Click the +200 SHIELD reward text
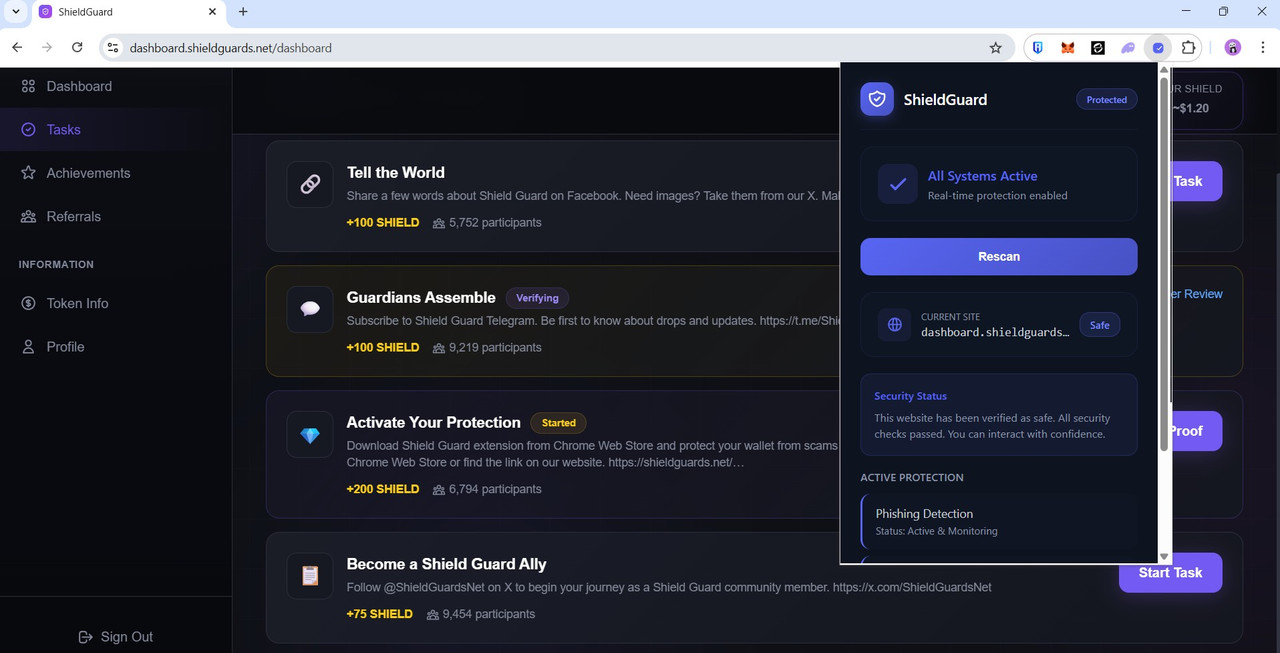Viewport: 1280px width, 653px height. [383, 489]
